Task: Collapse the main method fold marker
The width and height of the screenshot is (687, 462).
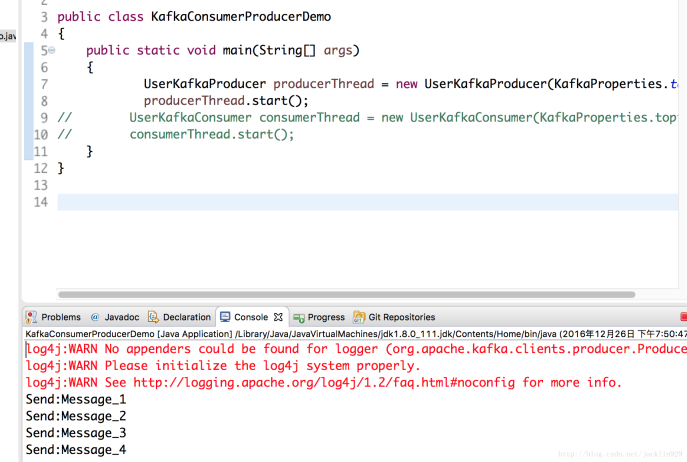Action: pos(52,50)
